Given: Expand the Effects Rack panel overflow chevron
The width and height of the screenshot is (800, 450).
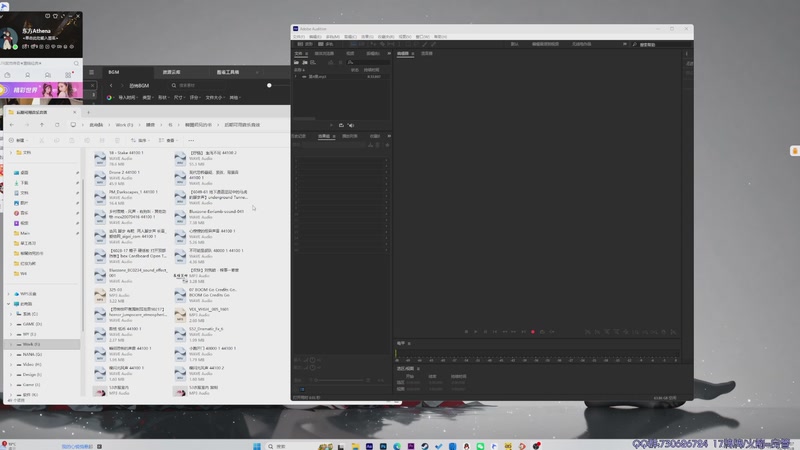Looking at the screenshot, I should pyautogui.click(x=389, y=136).
